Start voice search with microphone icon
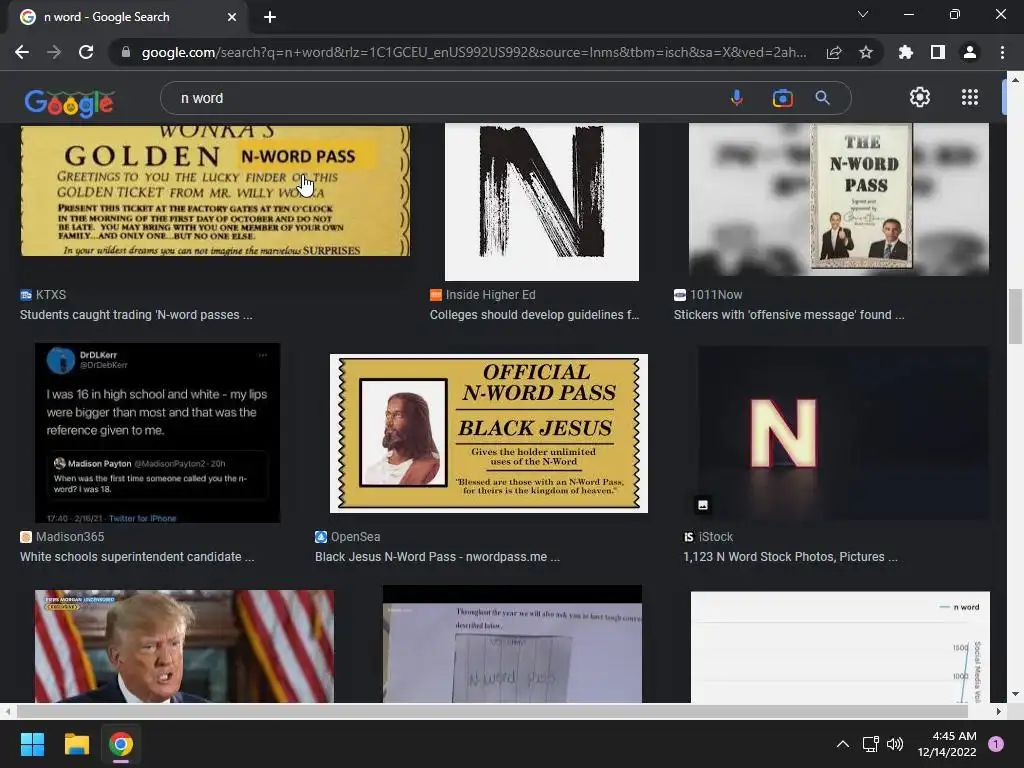Image resolution: width=1024 pixels, height=768 pixels. click(737, 98)
